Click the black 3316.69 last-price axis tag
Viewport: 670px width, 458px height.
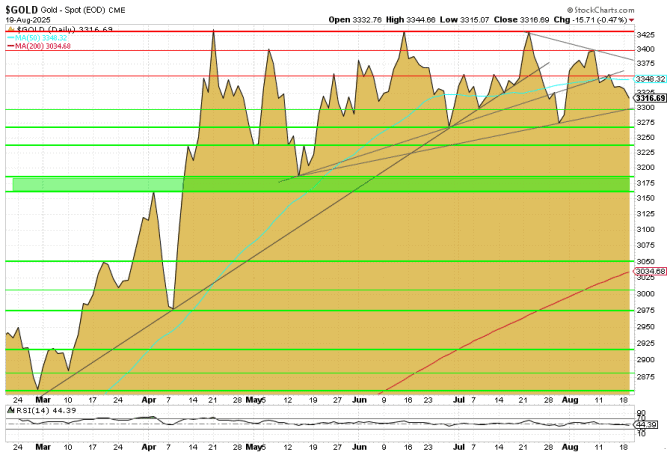(x=649, y=98)
